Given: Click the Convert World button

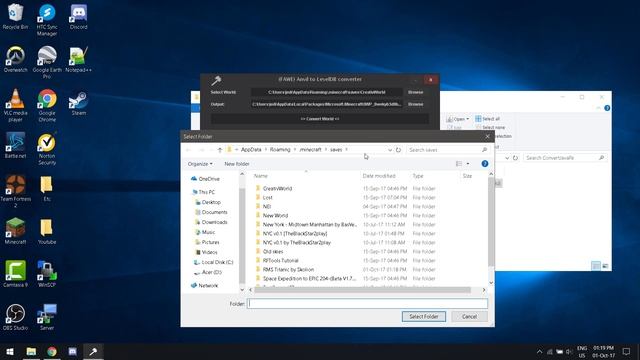Looking at the screenshot, I should point(320,119).
